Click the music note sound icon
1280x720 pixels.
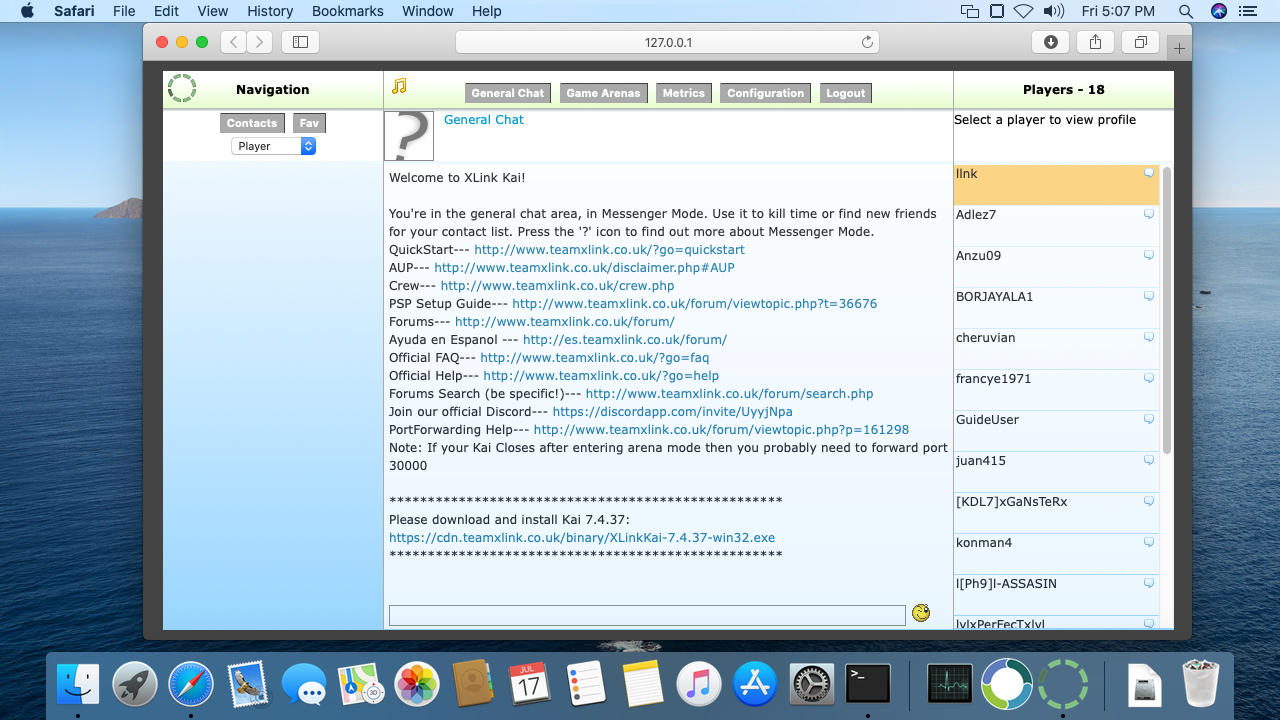pos(399,87)
